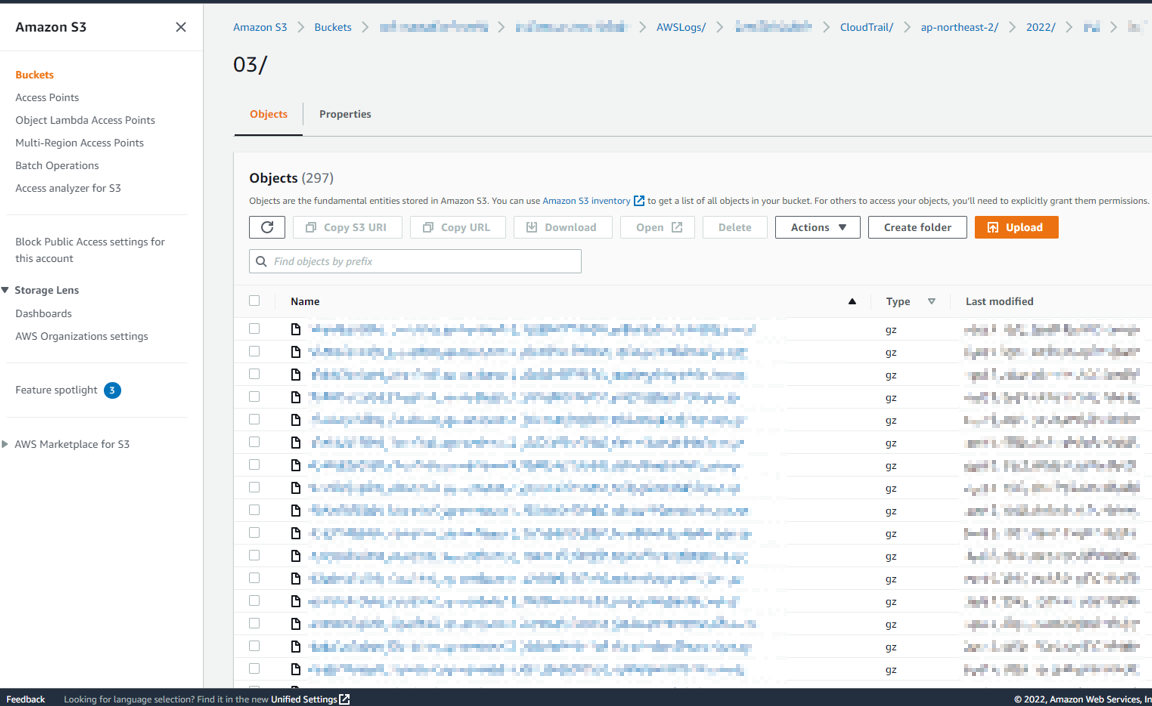The width and height of the screenshot is (1152, 706).
Task: Open Batch Operations page
Action: [57, 166]
